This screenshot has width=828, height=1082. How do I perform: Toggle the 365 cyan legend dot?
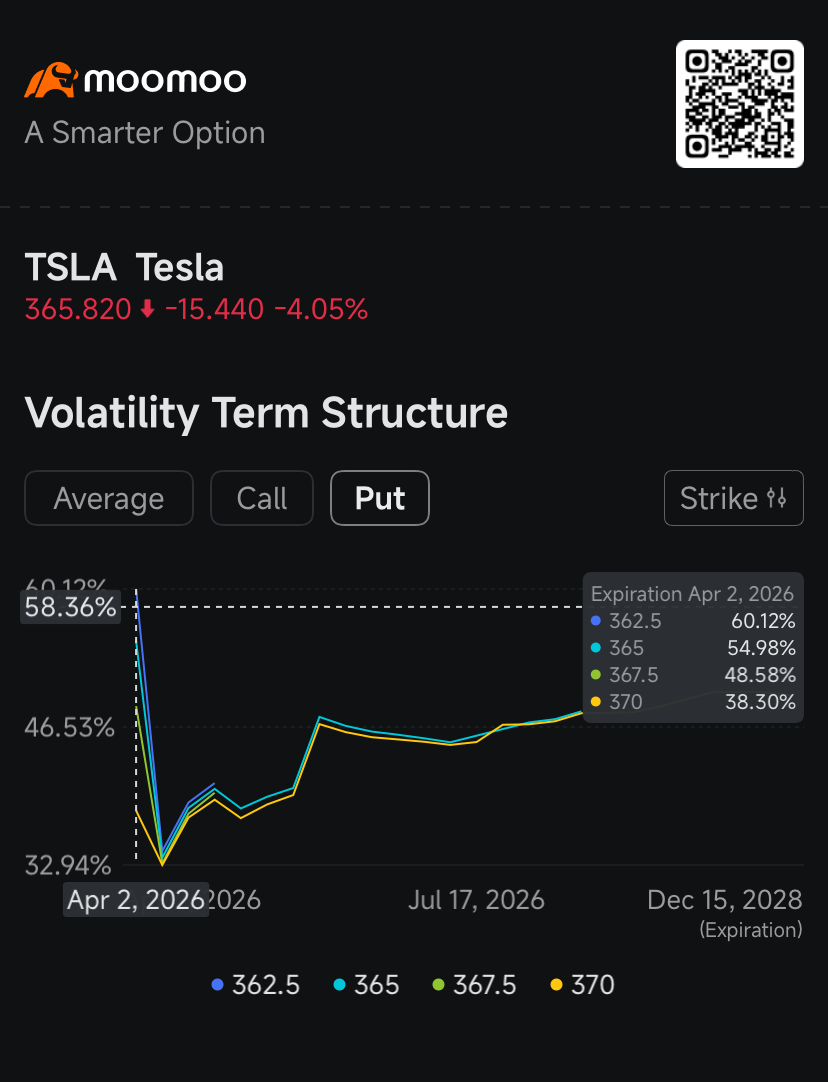click(339, 985)
